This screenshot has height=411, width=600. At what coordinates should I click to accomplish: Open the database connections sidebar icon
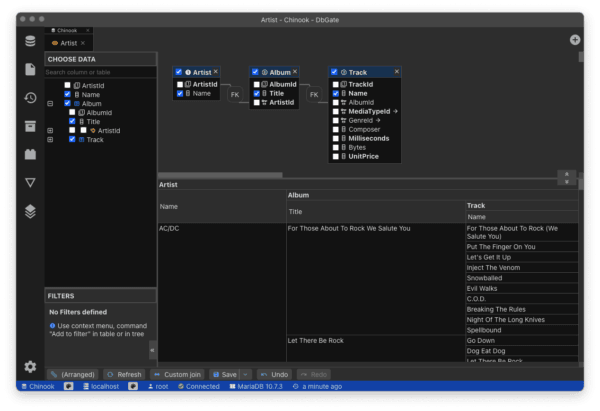point(30,41)
